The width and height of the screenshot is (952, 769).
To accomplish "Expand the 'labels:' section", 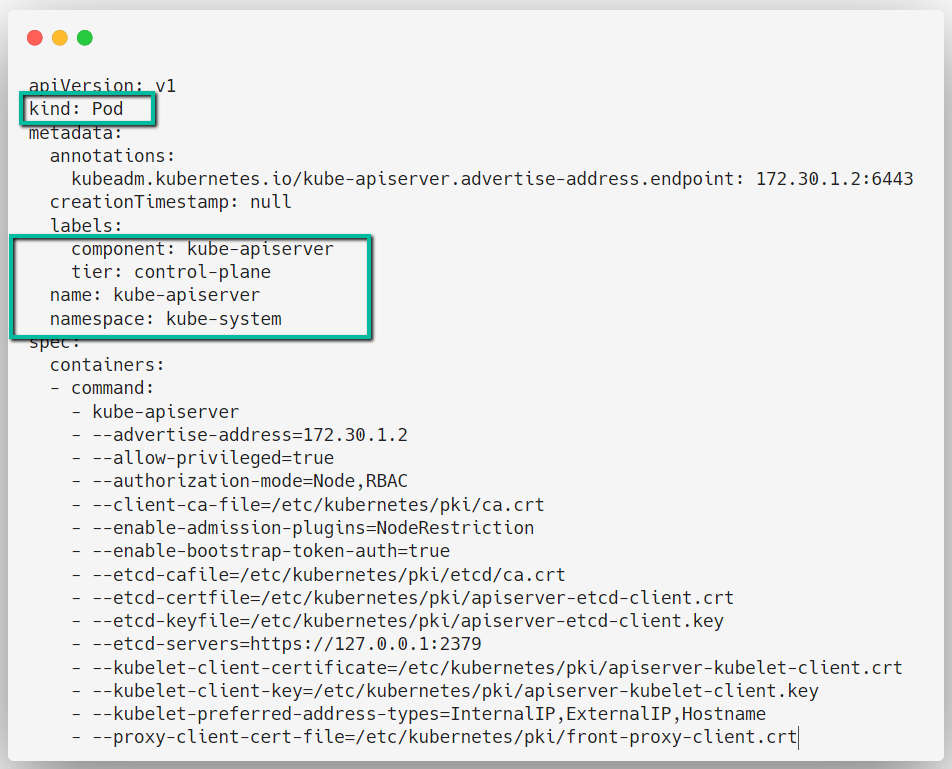I will coord(86,225).
